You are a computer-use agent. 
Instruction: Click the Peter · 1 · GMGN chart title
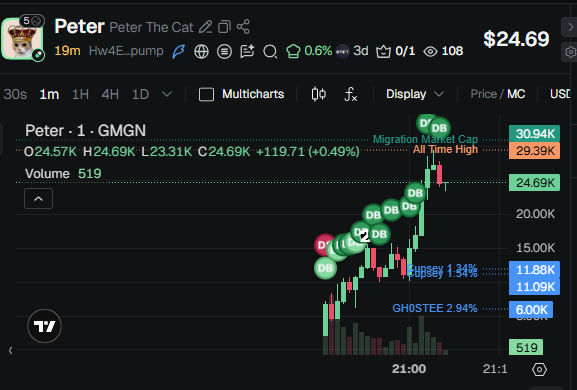click(85, 131)
